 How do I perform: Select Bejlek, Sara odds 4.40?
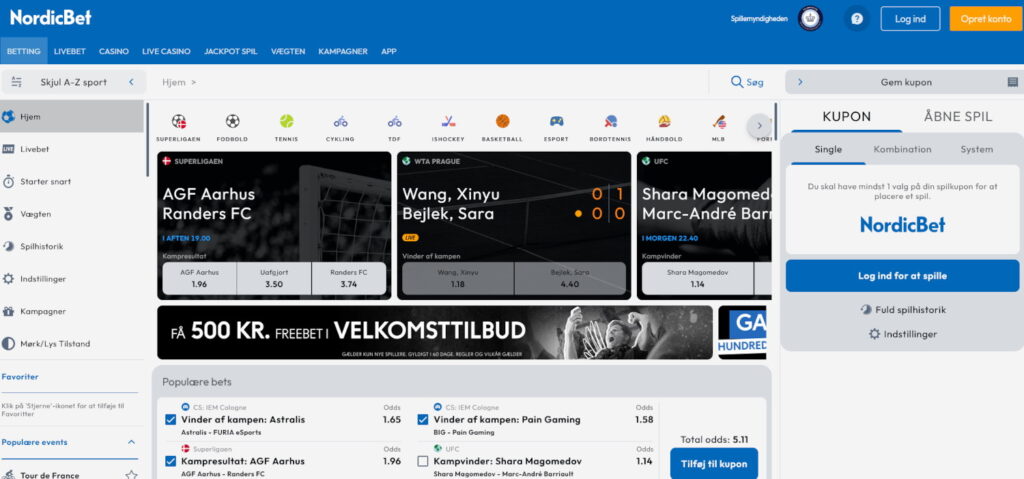pos(570,278)
